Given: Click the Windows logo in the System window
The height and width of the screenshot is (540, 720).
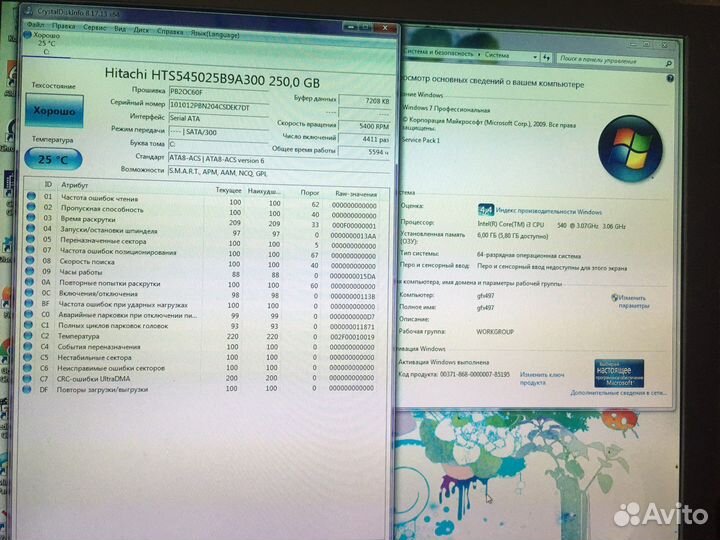Looking at the screenshot, I should coord(630,148).
